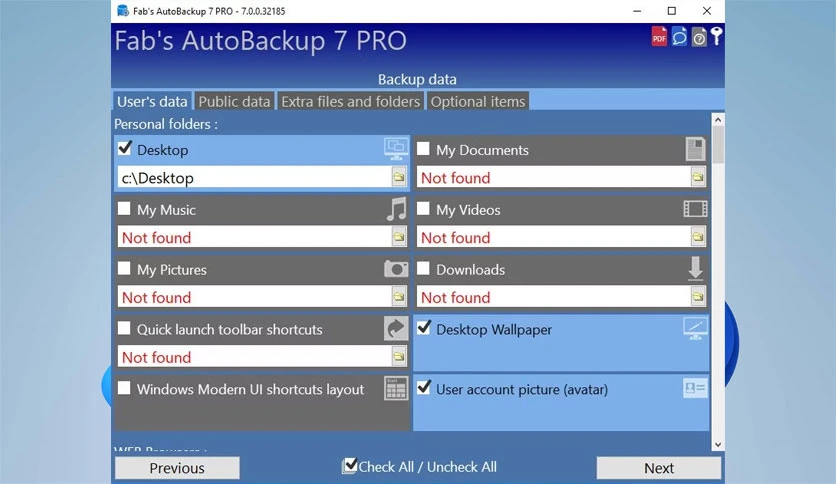The image size is (836, 484).
Task: Browse folder for My Pictures path
Action: pyautogui.click(x=399, y=296)
